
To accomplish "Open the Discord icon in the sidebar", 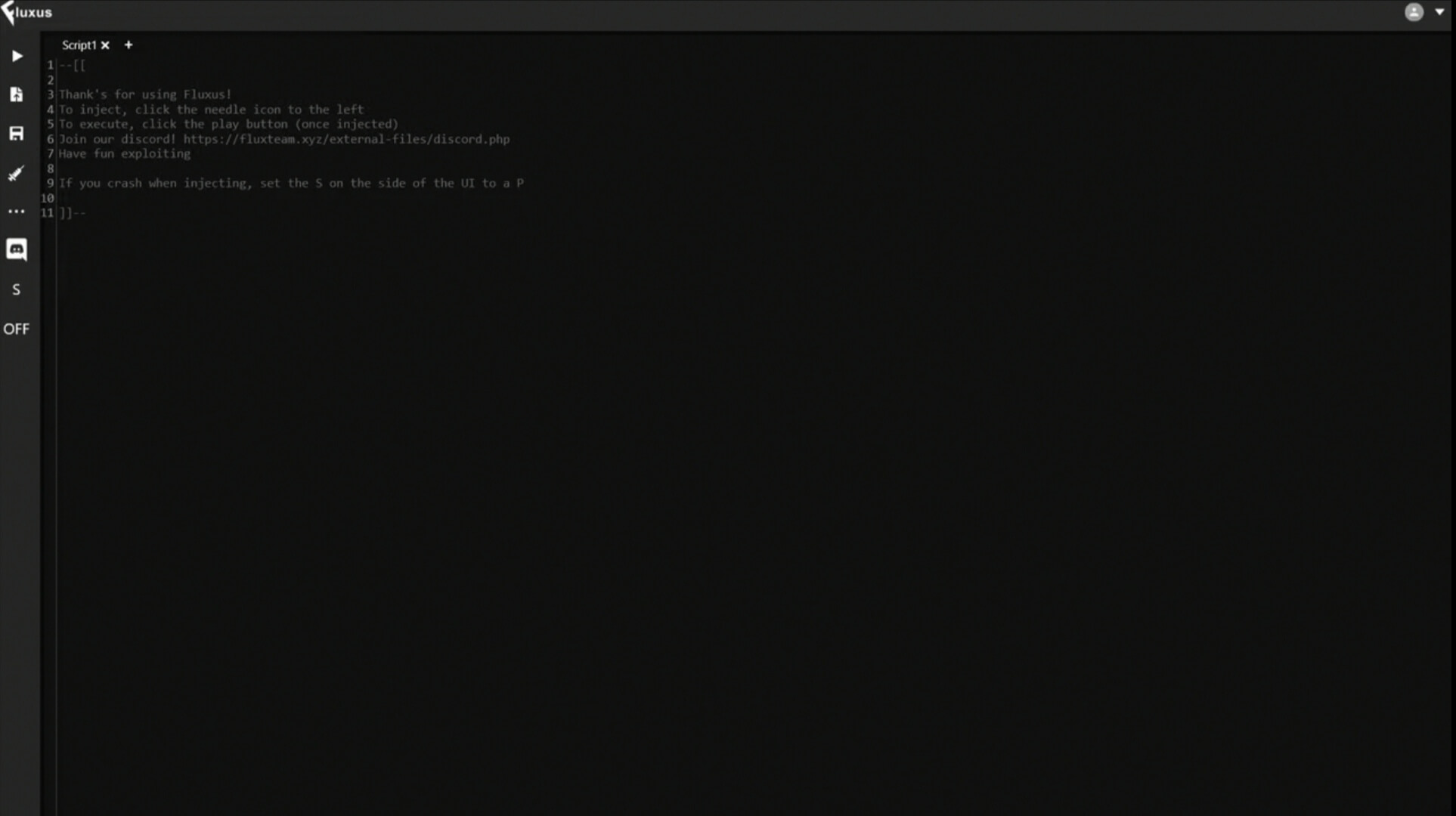I will (x=17, y=249).
